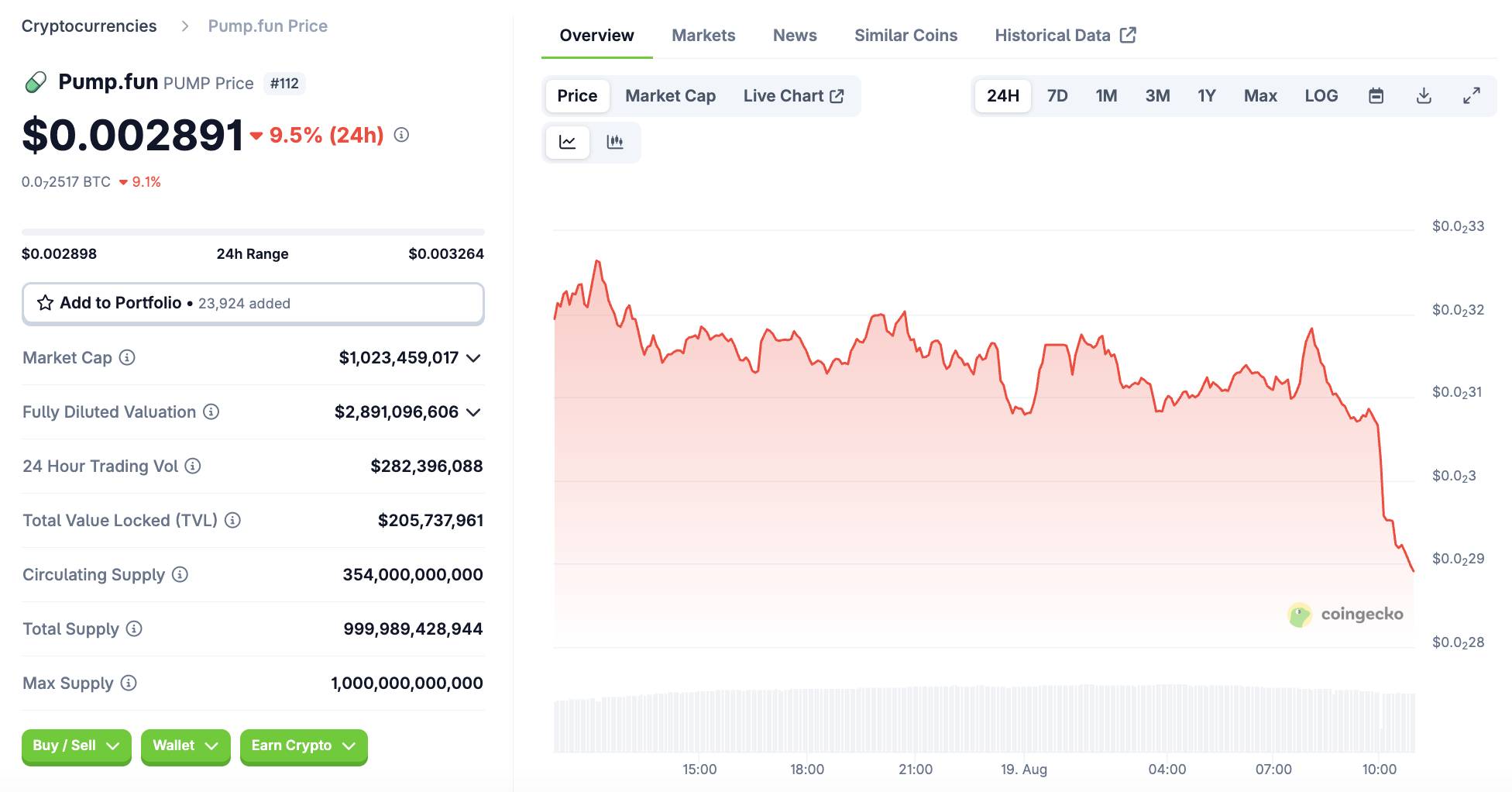
Task: Show Fully Diluted Valuation info icon
Action: [211, 411]
